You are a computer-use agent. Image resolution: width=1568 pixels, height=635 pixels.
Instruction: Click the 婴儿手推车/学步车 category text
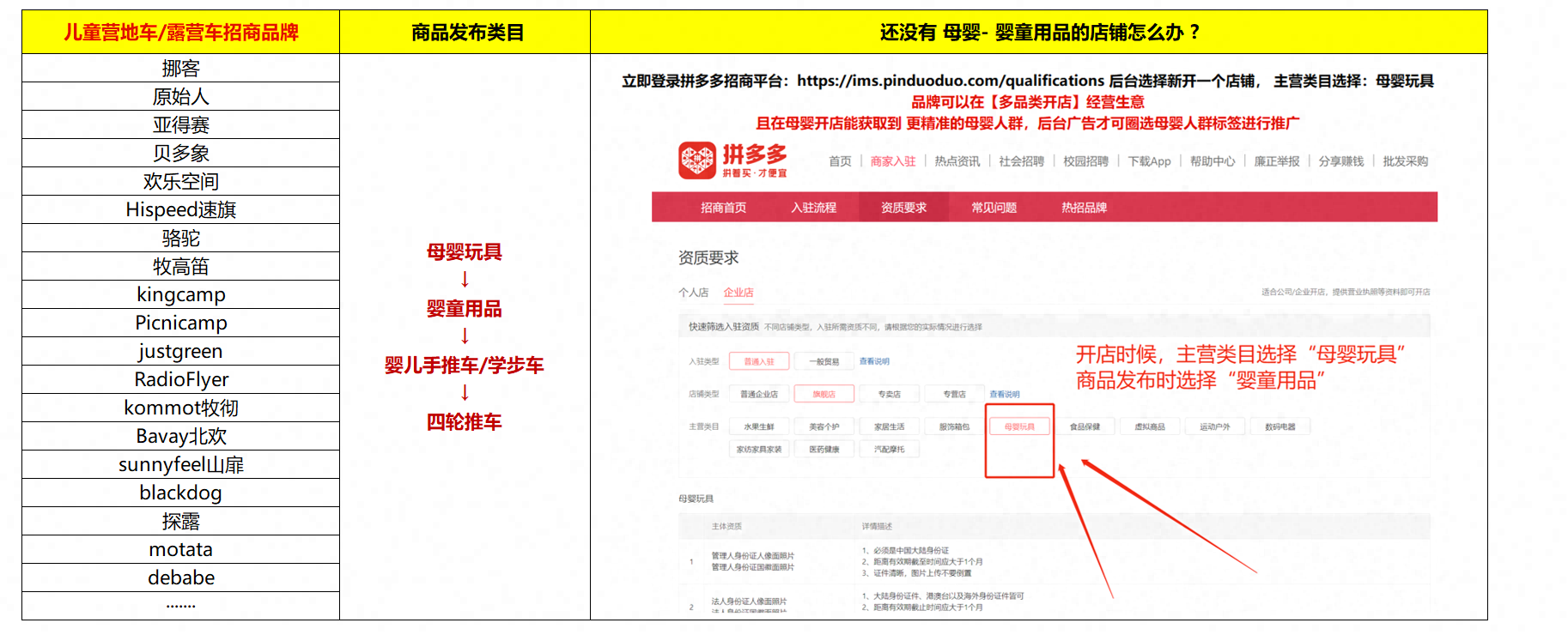[x=465, y=366]
